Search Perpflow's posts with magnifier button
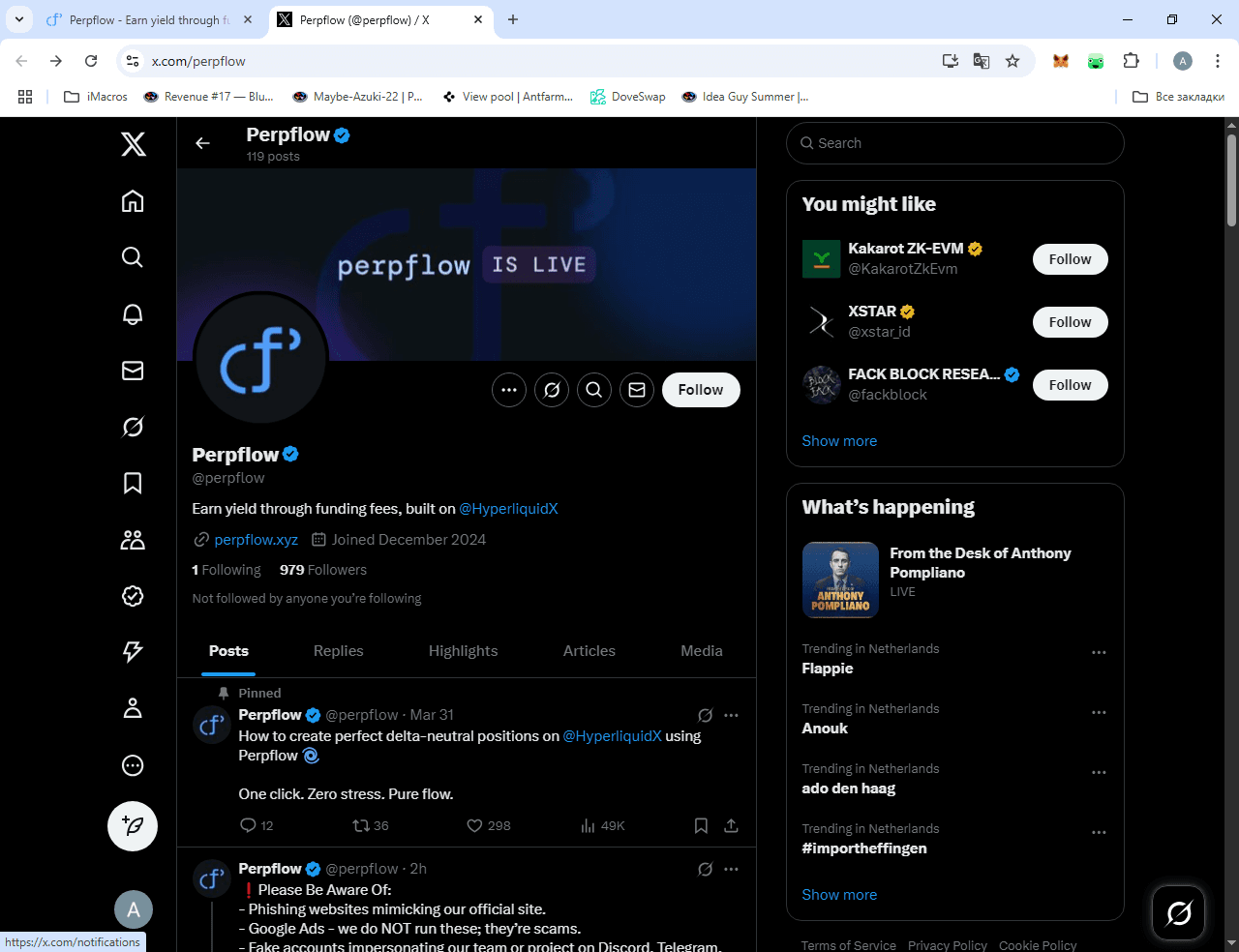The height and width of the screenshot is (952, 1239). point(594,390)
